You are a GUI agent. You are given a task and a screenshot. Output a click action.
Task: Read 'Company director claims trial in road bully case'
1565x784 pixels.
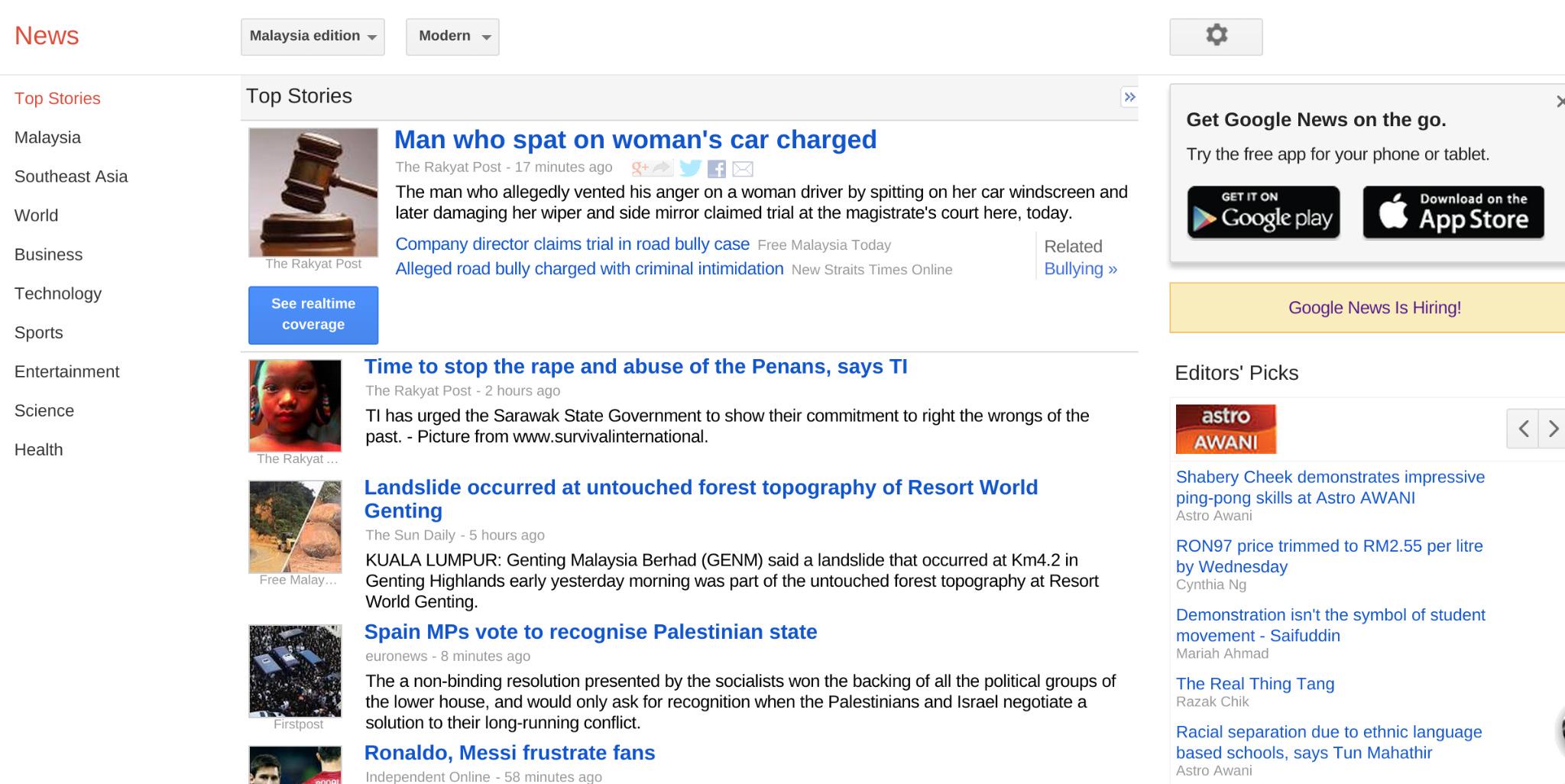572,245
